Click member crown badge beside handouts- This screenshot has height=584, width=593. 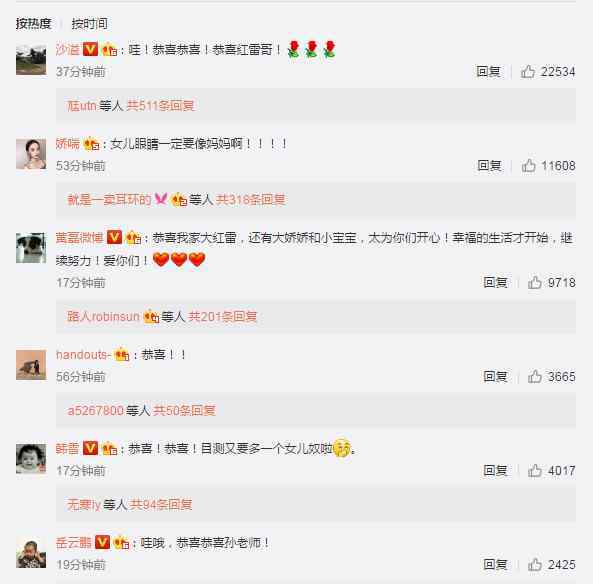click(122, 355)
